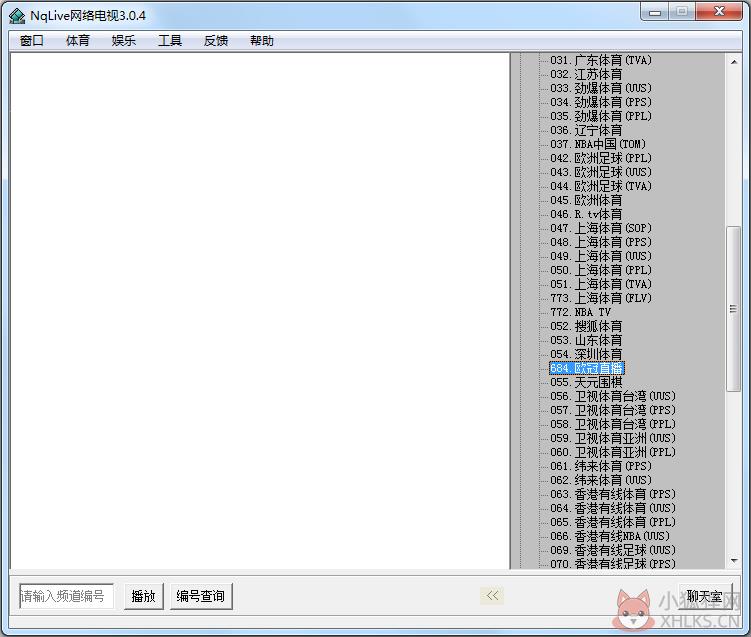Open the 帮助 menu
This screenshot has width=751, height=637.
(x=262, y=41)
